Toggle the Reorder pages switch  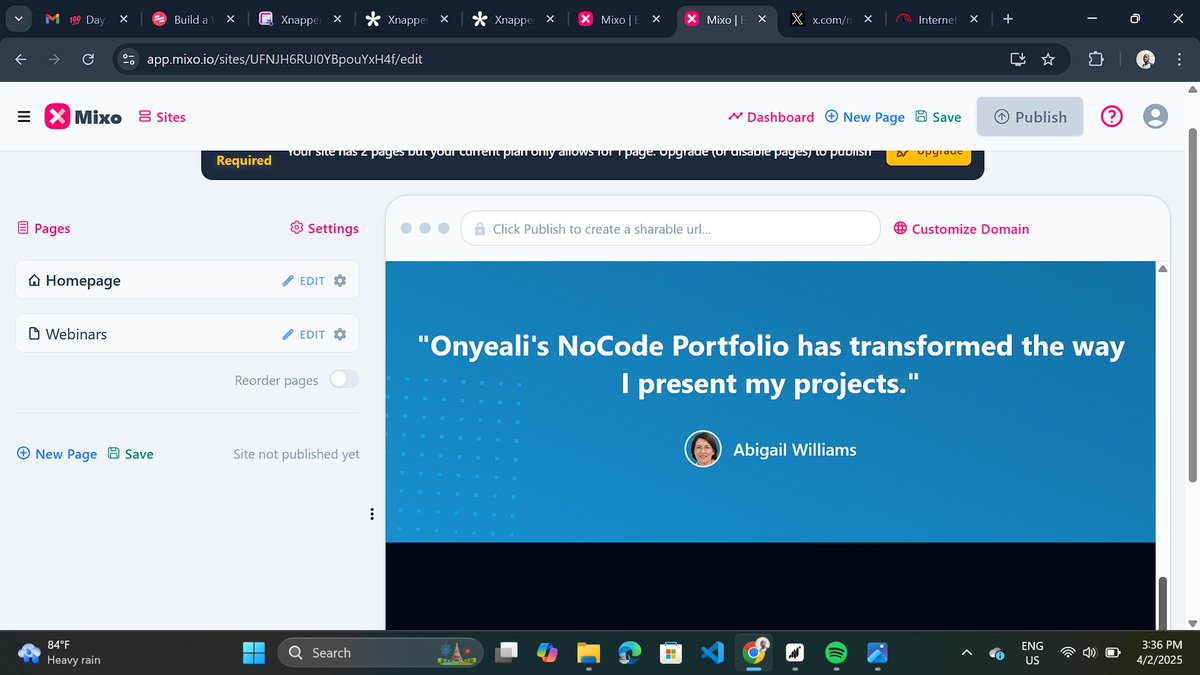point(344,379)
